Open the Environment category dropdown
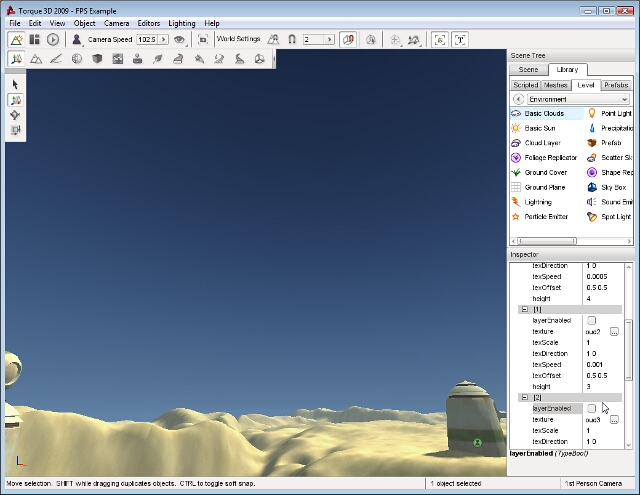This screenshot has width=640, height=495. [x=576, y=100]
